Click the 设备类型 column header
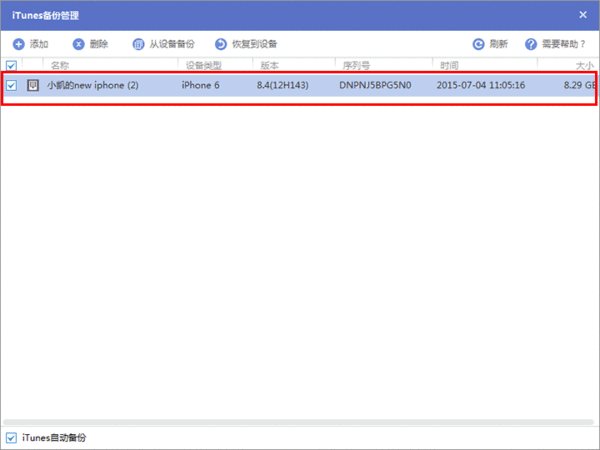 [x=204, y=66]
